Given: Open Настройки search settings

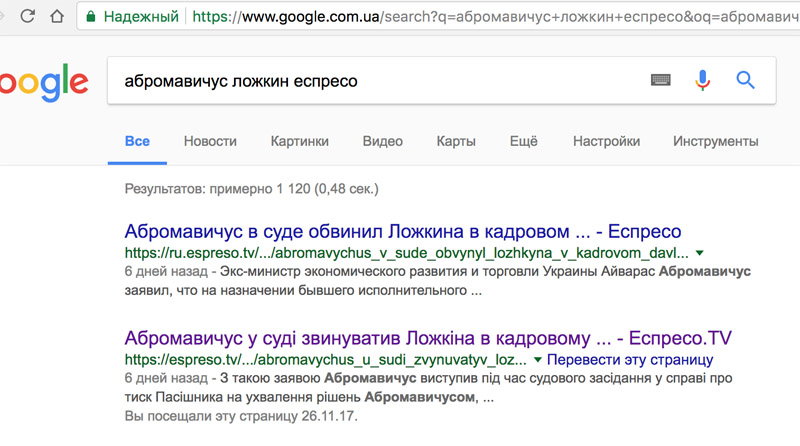Looking at the screenshot, I should point(606,141).
